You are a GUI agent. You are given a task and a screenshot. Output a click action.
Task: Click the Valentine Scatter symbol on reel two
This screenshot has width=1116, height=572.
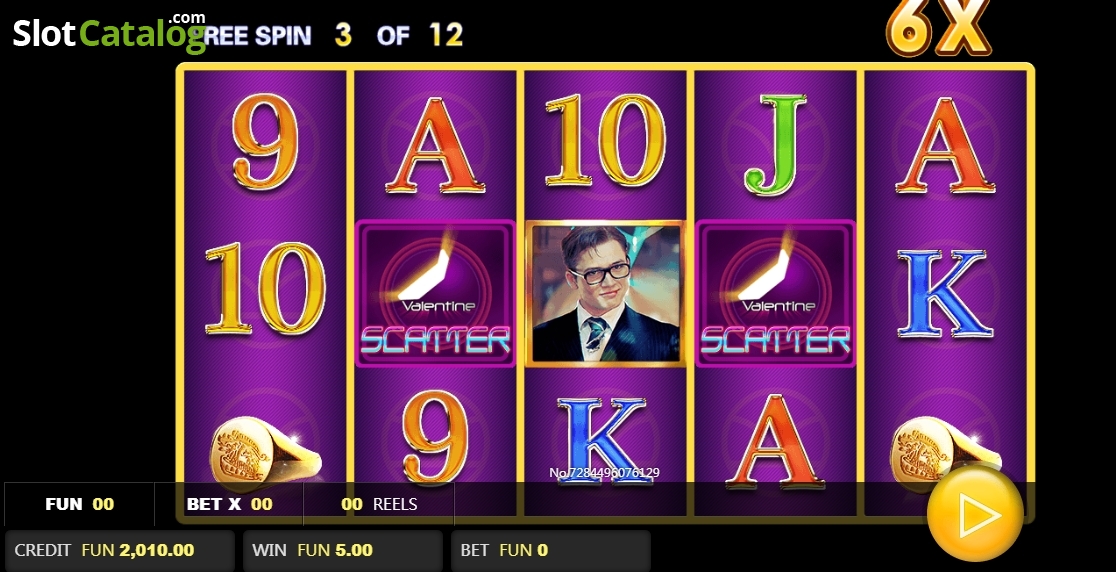click(435, 293)
